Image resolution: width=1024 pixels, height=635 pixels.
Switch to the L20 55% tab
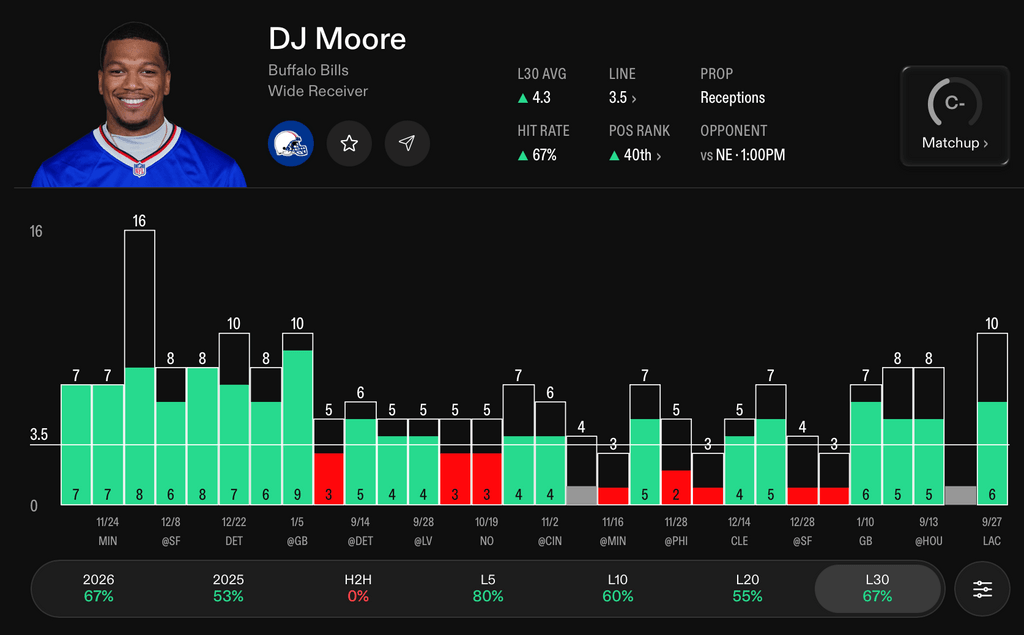747,588
